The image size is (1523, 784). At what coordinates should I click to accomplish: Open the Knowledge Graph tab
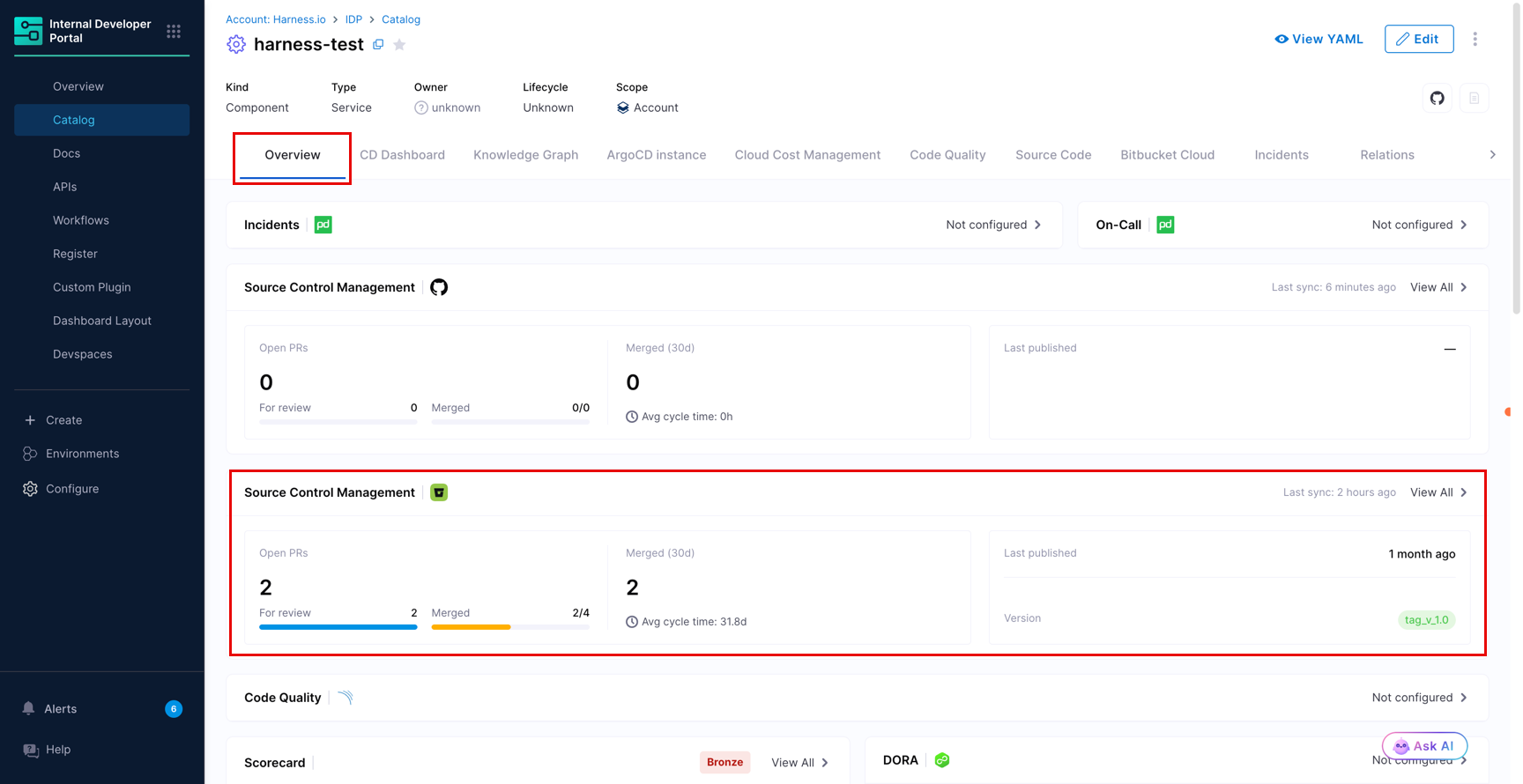(x=526, y=155)
